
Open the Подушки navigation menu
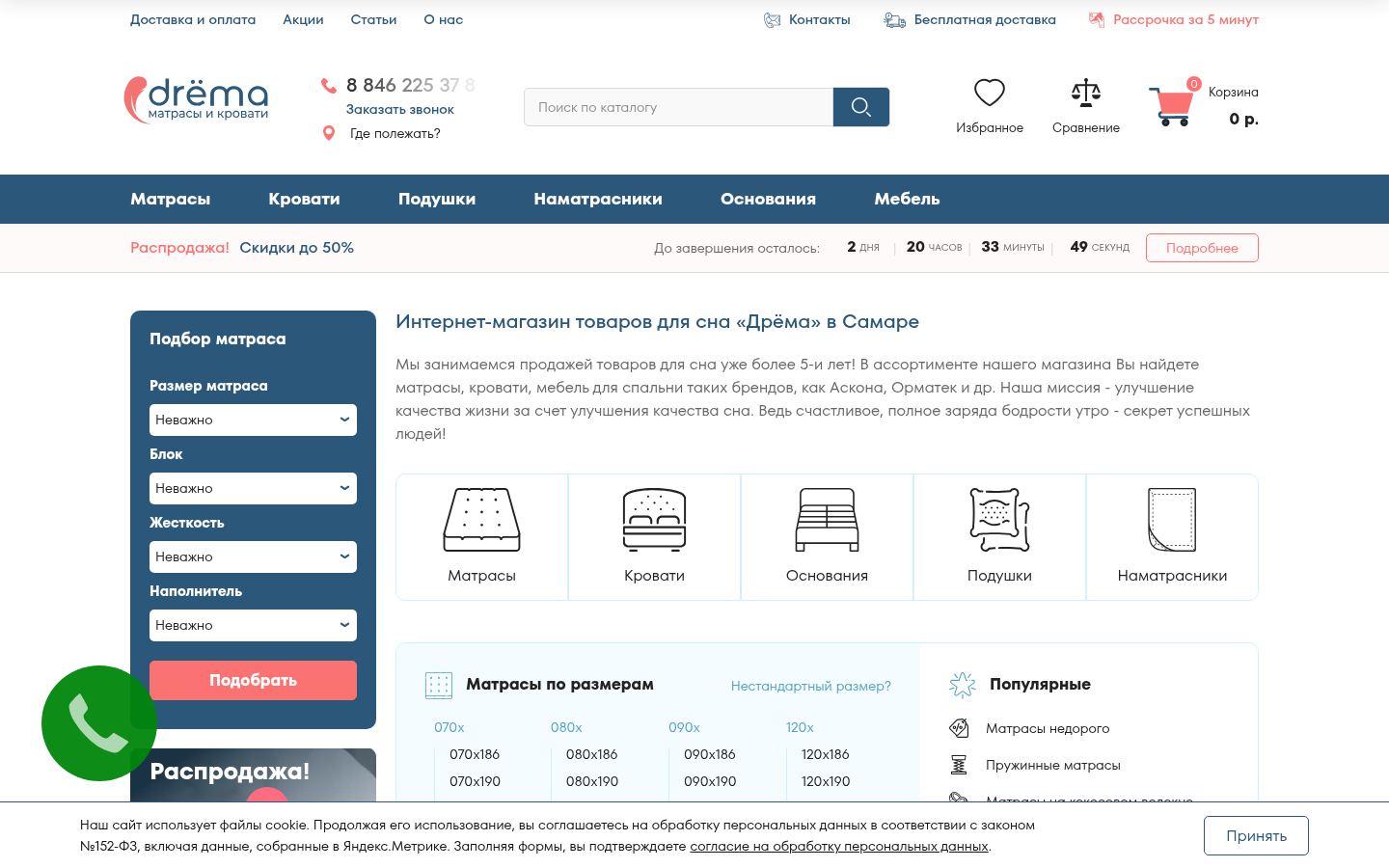pyautogui.click(x=437, y=199)
